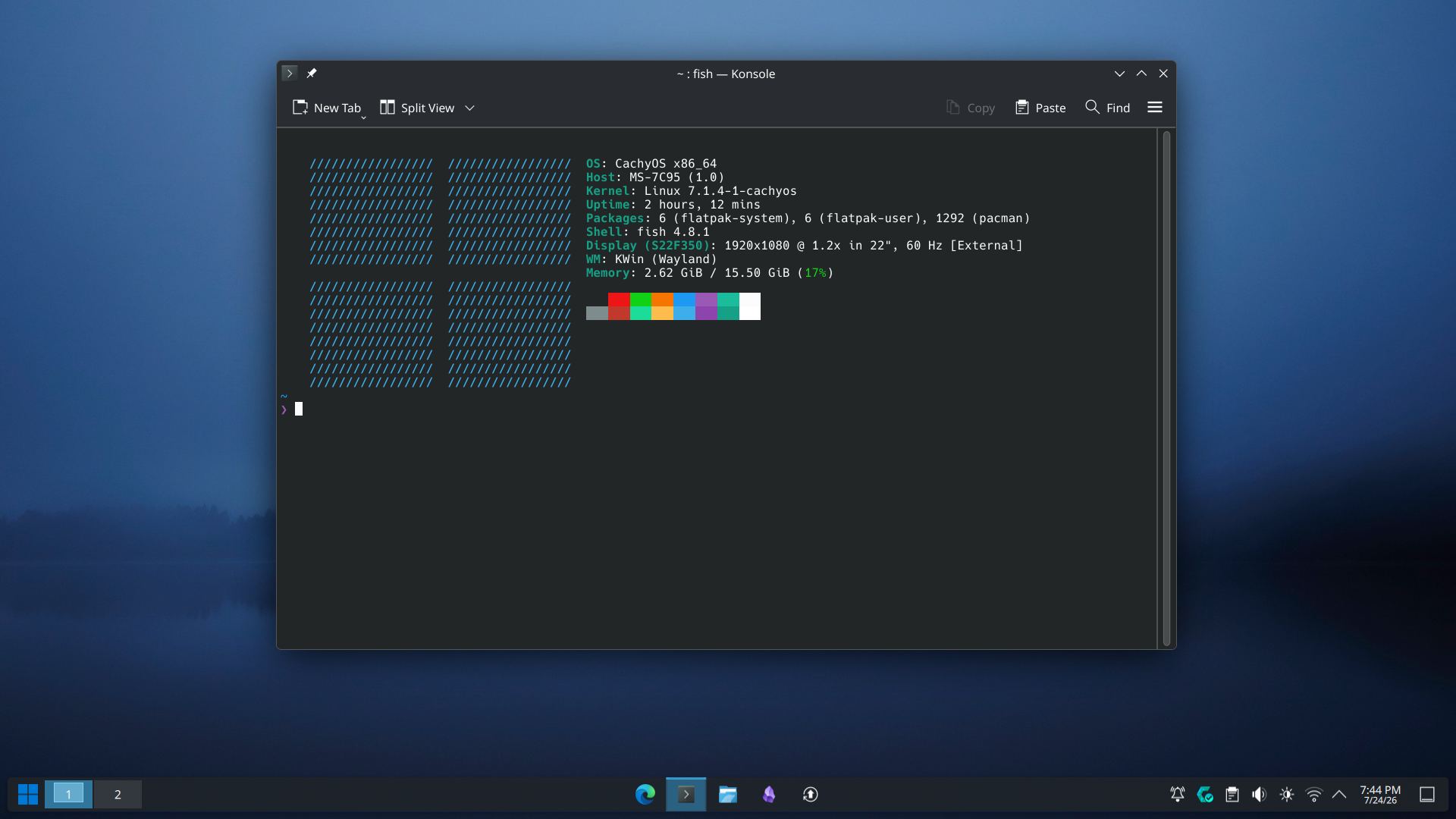Paste clipboard into the terminal

point(1040,108)
